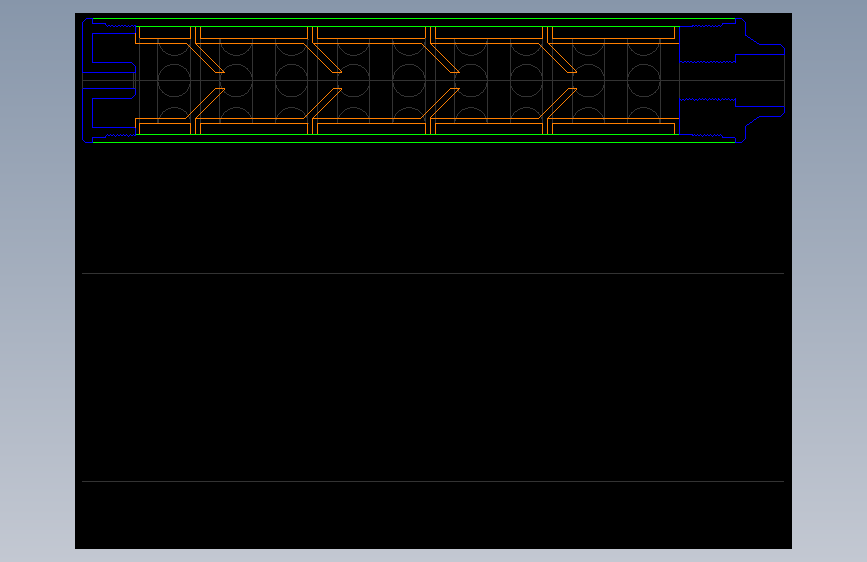Click the outermost green tube line along top
Image resolution: width=867 pixels, height=562 pixels.
(414, 19)
